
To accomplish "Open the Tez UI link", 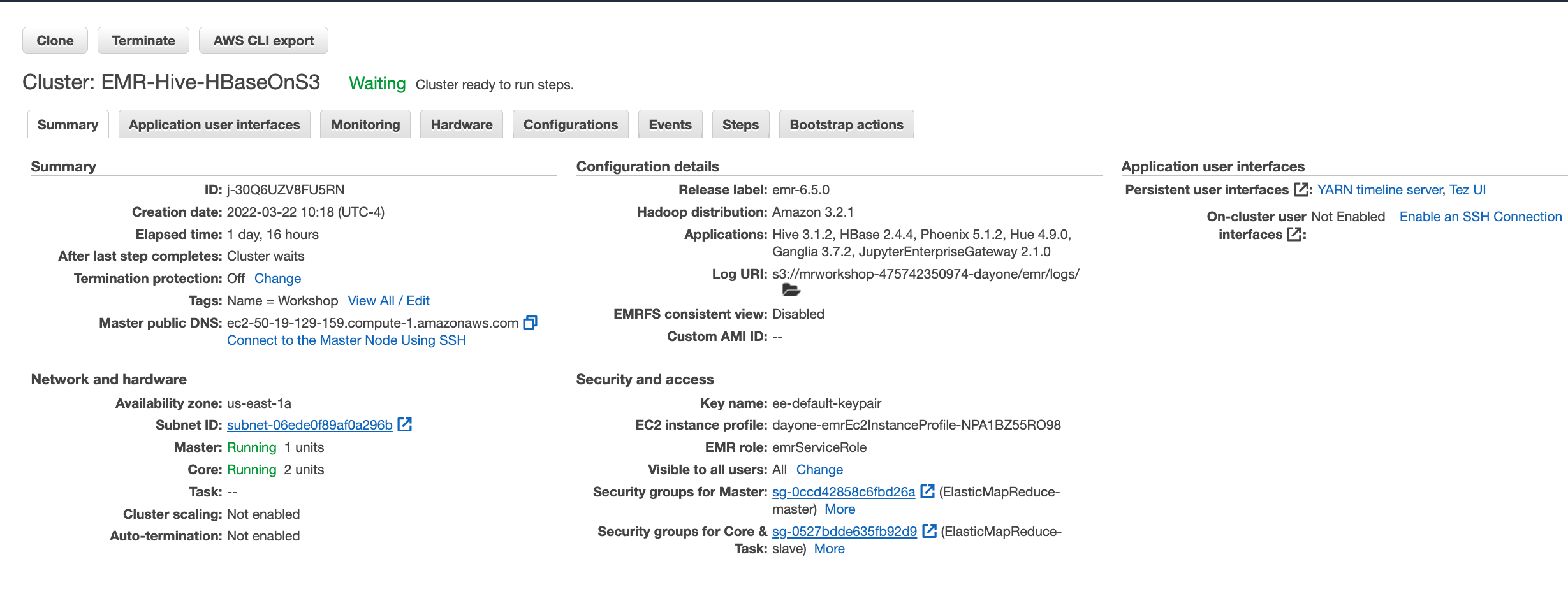I will pos(1467,190).
